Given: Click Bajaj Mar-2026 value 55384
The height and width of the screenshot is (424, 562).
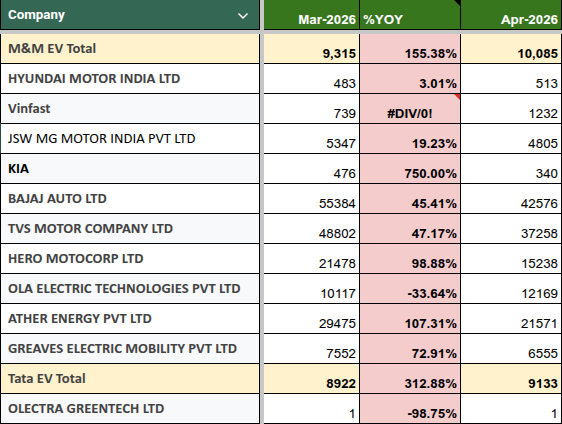Looking at the screenshot, I should point(311,199).
